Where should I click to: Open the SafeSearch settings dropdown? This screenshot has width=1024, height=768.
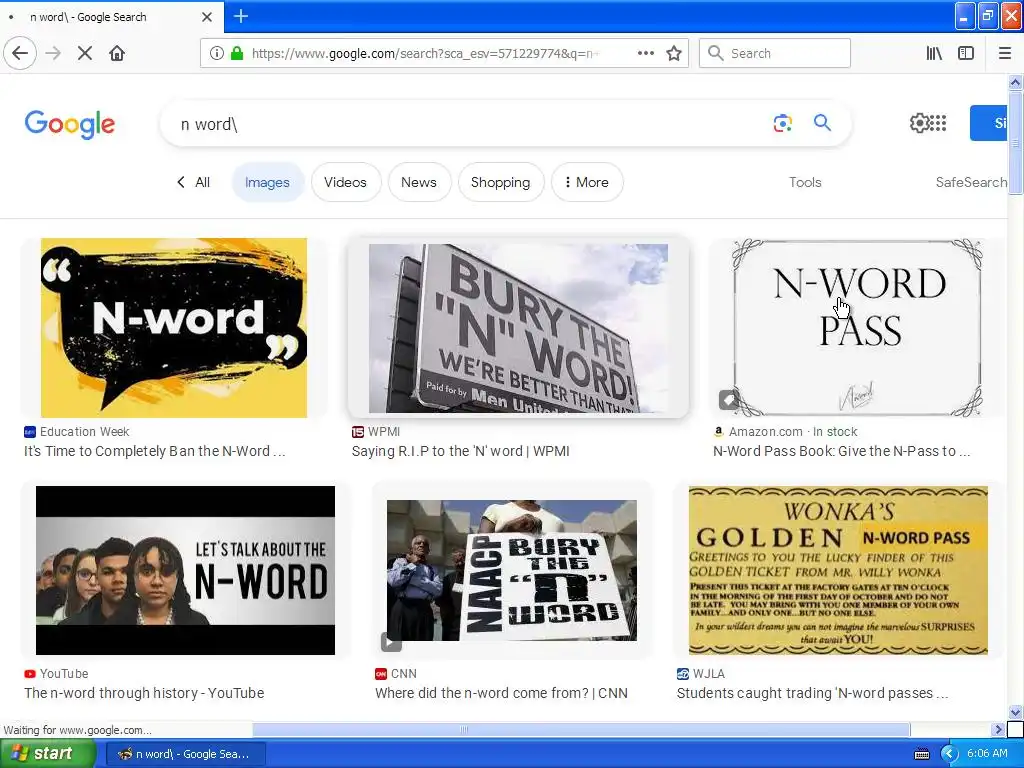(970, 182)
